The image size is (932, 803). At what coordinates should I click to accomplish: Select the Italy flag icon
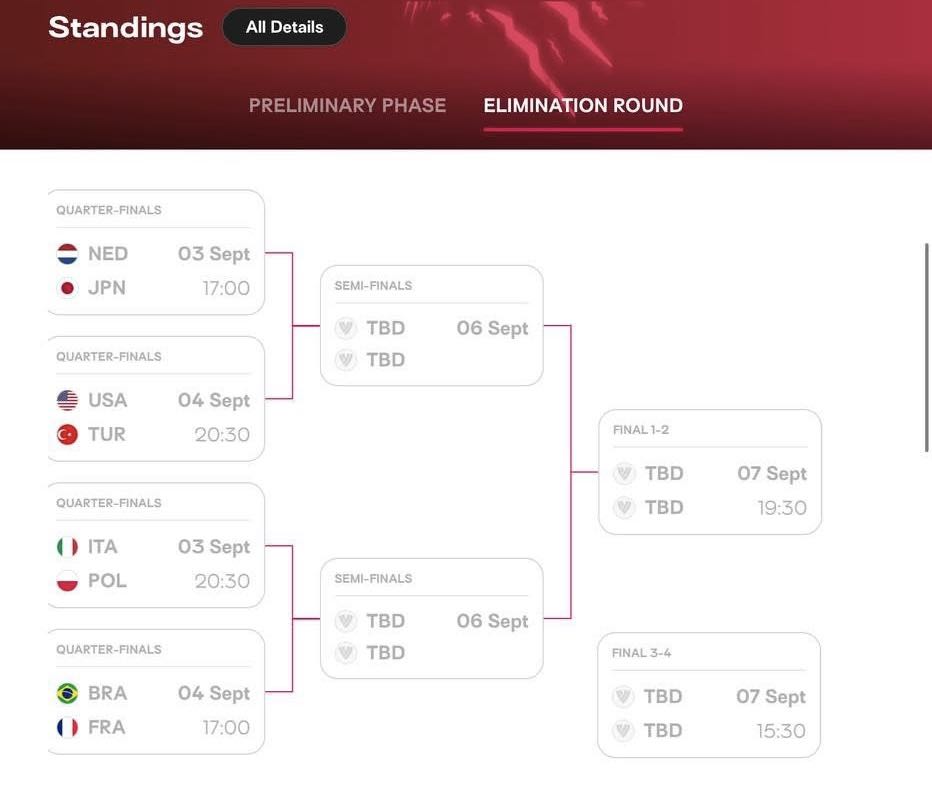coord(67,547)
